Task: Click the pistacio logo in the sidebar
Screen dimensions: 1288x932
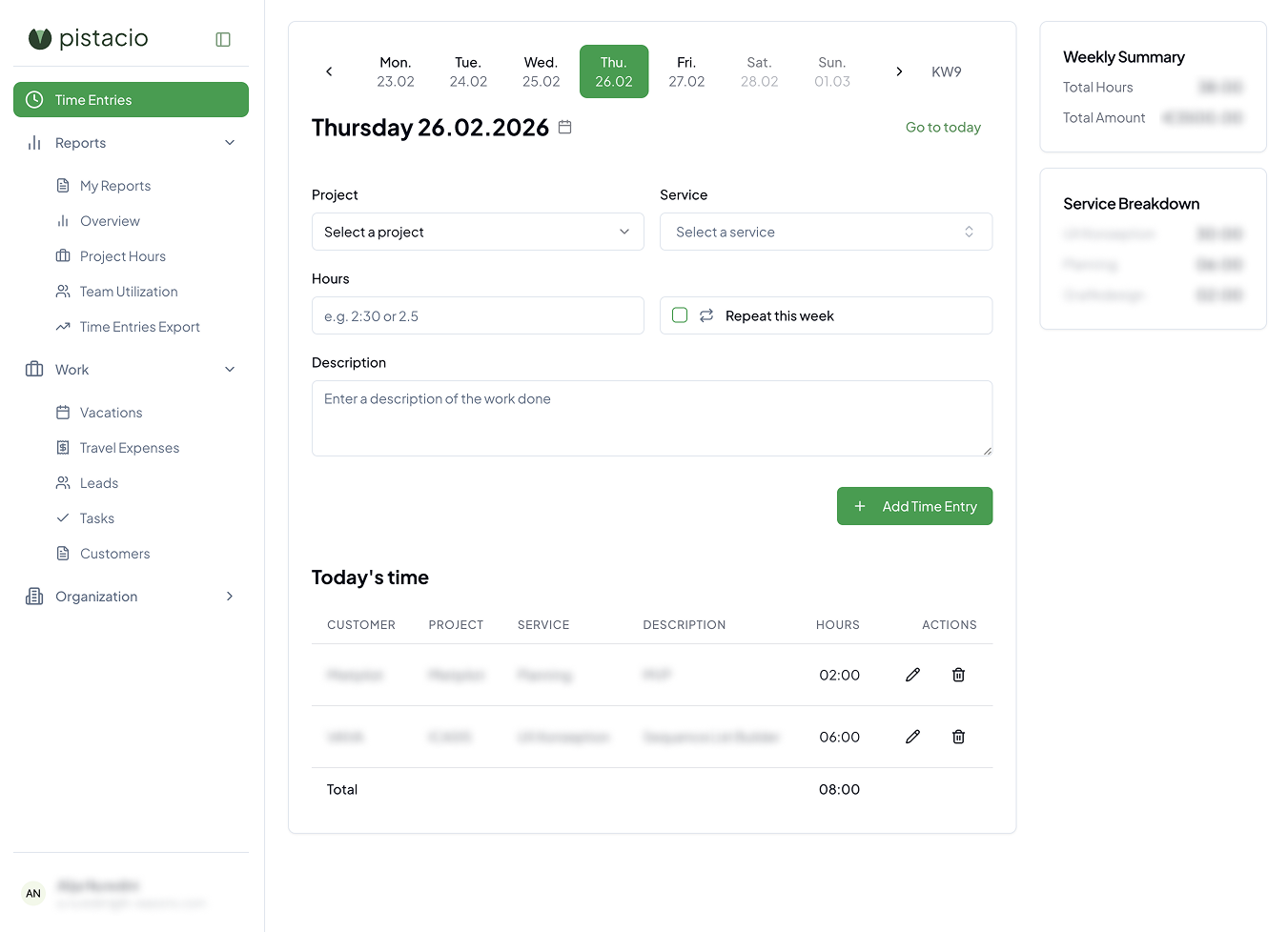Action: click(x=88, y=38)
